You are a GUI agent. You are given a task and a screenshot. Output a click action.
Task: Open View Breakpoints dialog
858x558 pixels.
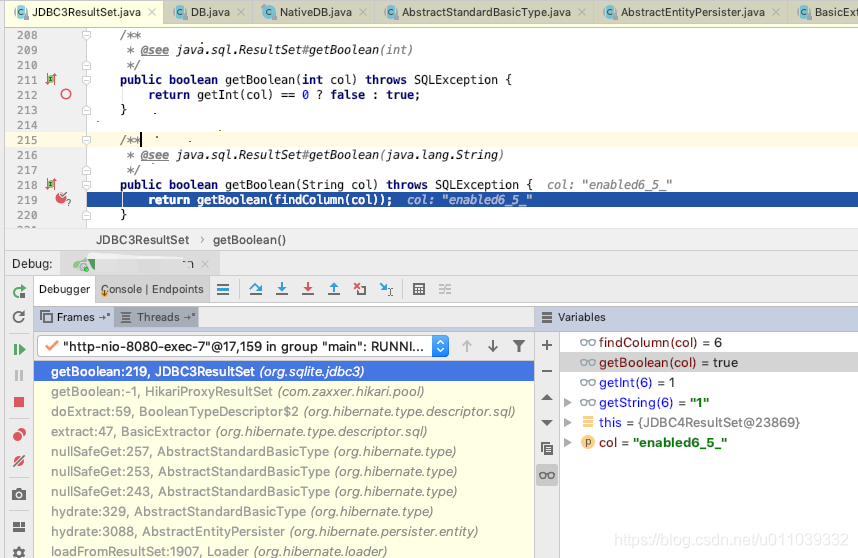click(x=19, y=435)
